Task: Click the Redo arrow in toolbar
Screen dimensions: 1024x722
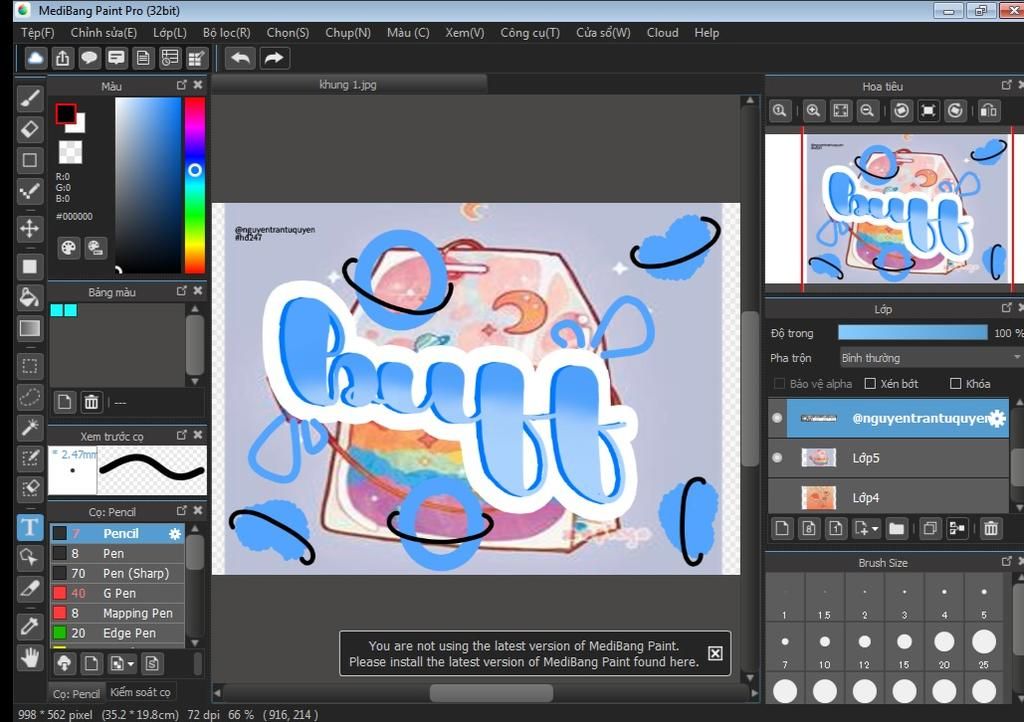Action: click(274, 58)
